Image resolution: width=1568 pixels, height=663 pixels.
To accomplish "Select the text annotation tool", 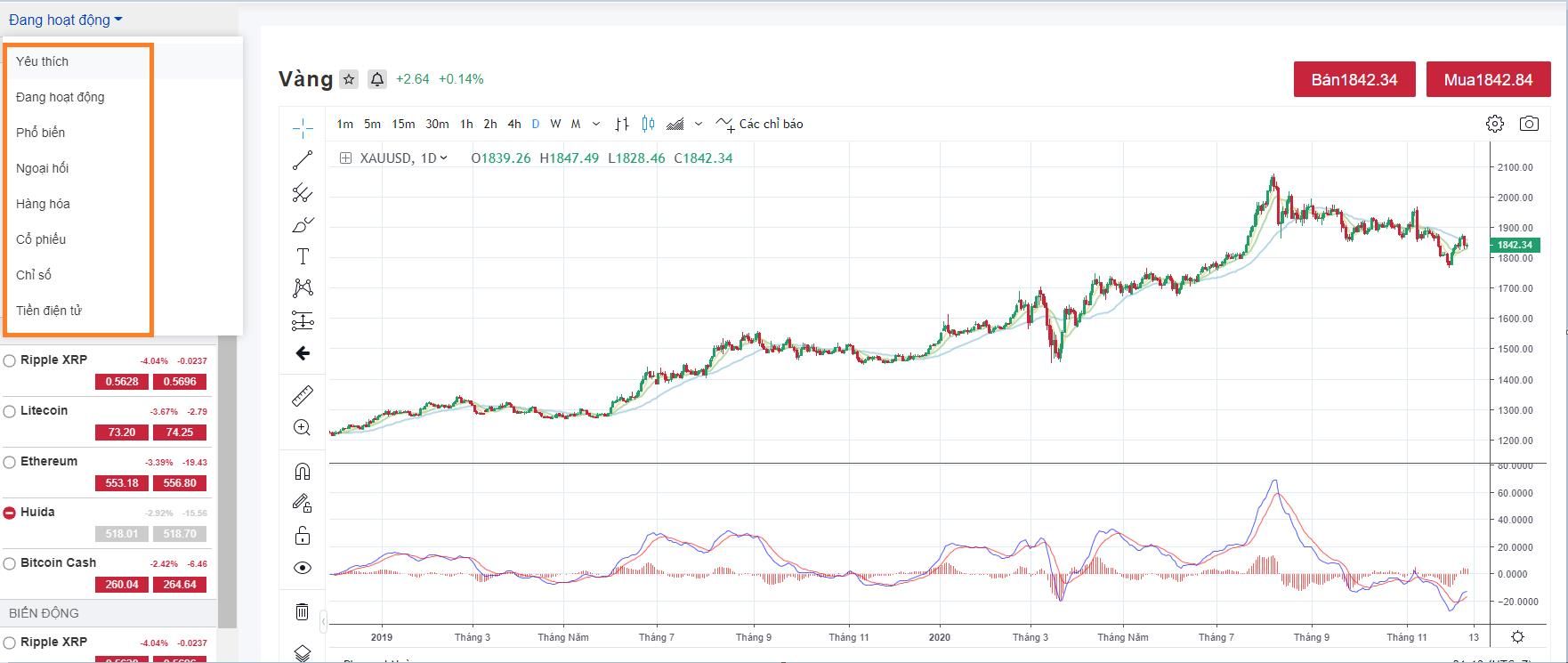I will tap(303, 256).
